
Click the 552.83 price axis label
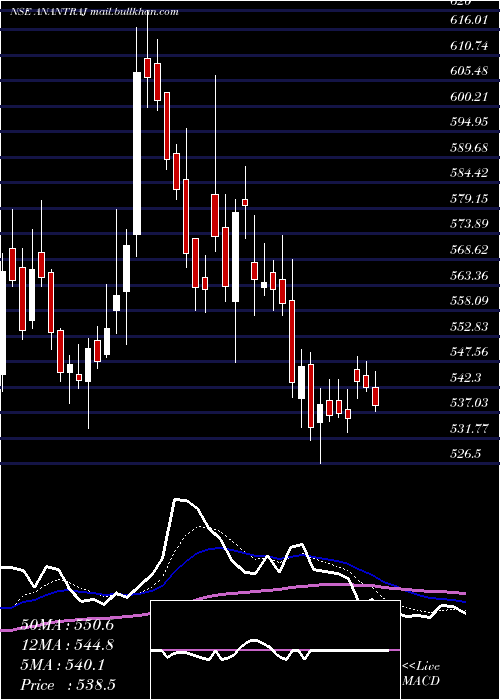click(x=470, y=327)
